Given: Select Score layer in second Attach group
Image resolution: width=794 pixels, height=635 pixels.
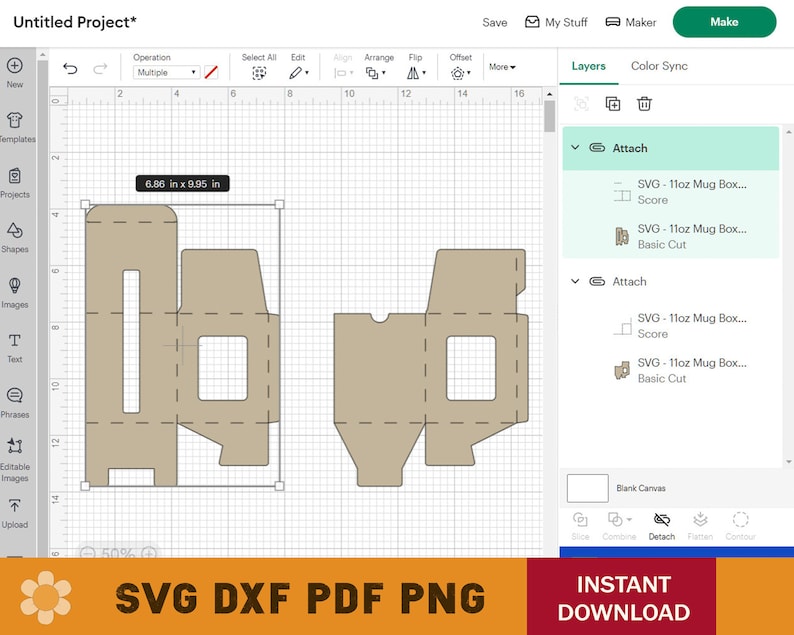Looking at the screenshot, I should point(670,326).
